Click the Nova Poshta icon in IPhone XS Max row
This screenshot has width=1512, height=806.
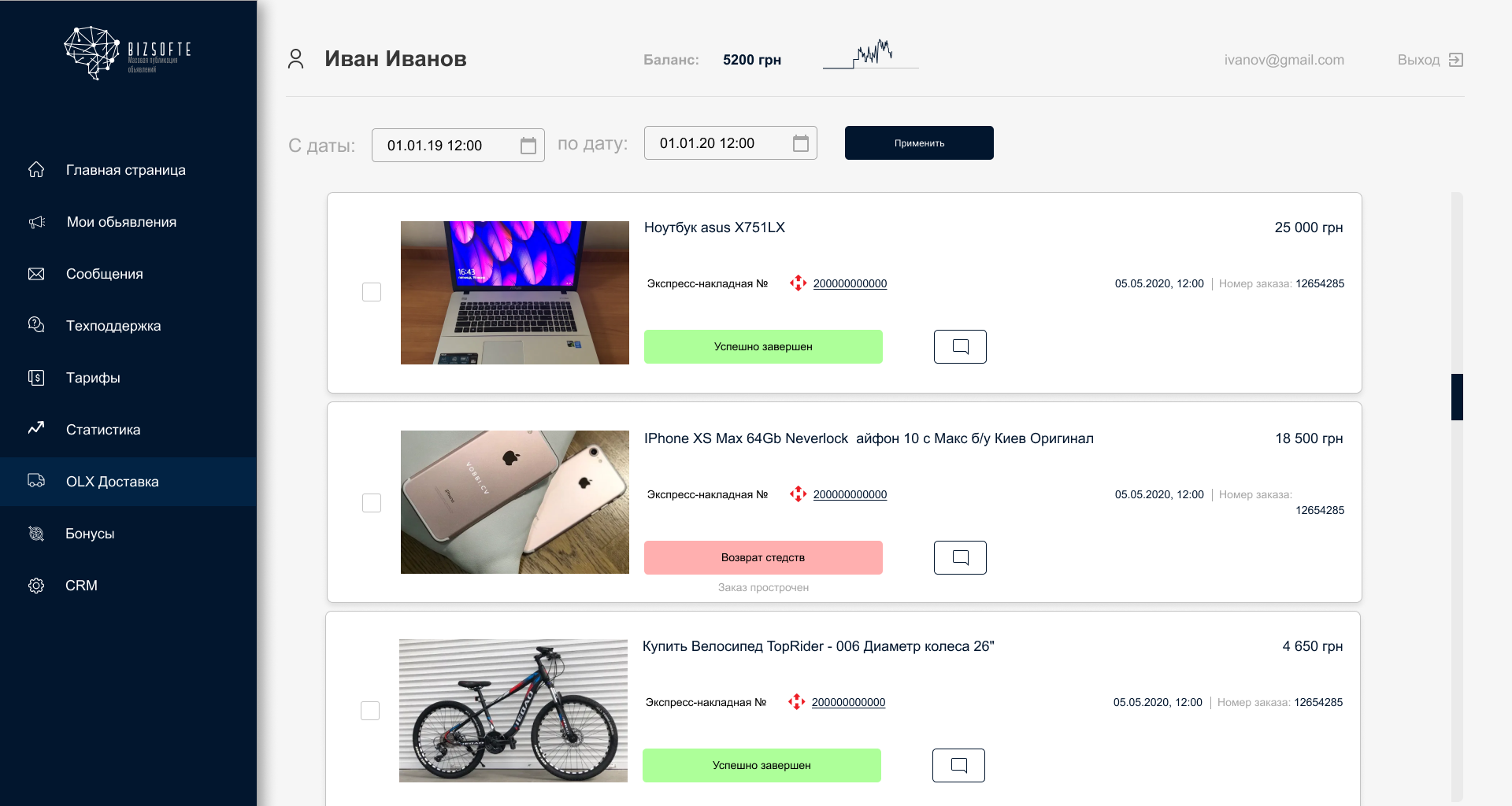coord(799,494)
